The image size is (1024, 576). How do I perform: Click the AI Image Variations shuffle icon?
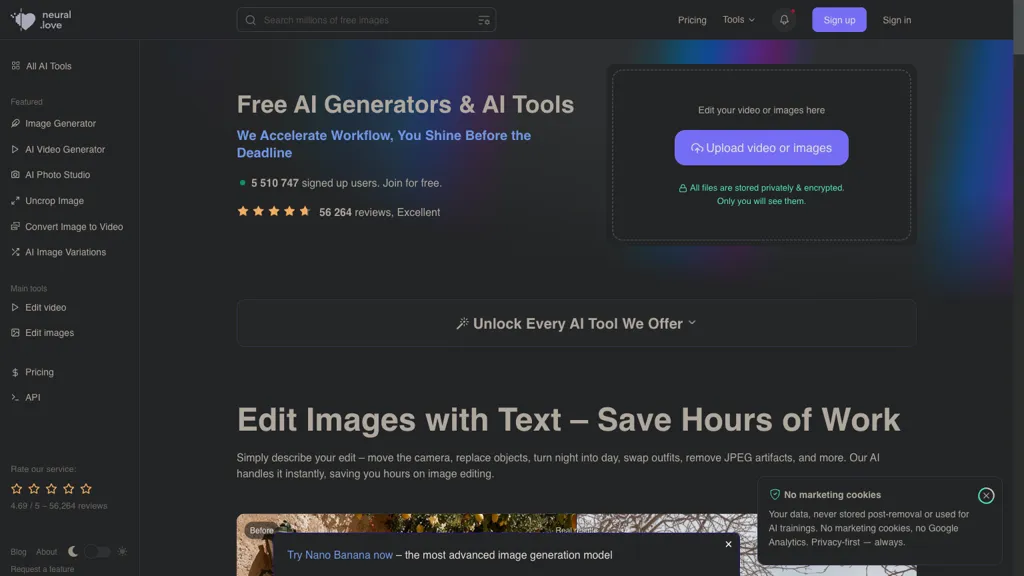coord(15,252)
